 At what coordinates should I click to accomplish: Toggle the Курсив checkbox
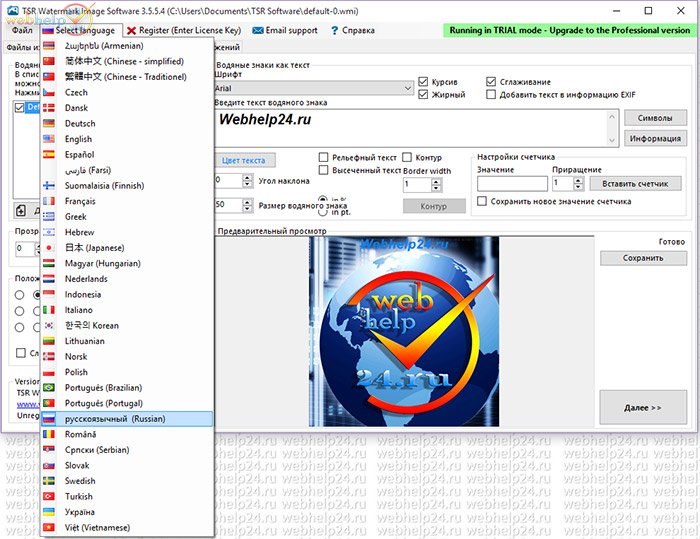423,81
